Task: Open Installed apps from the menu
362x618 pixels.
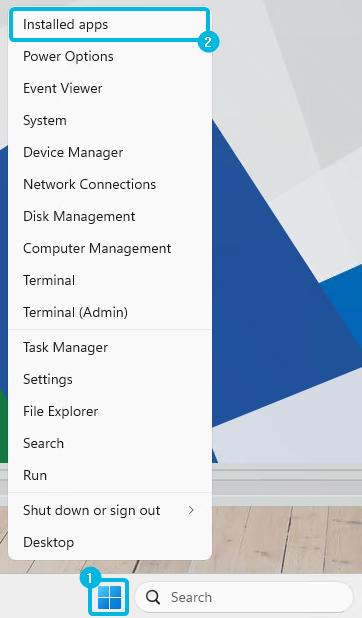Action: [109, 24]
